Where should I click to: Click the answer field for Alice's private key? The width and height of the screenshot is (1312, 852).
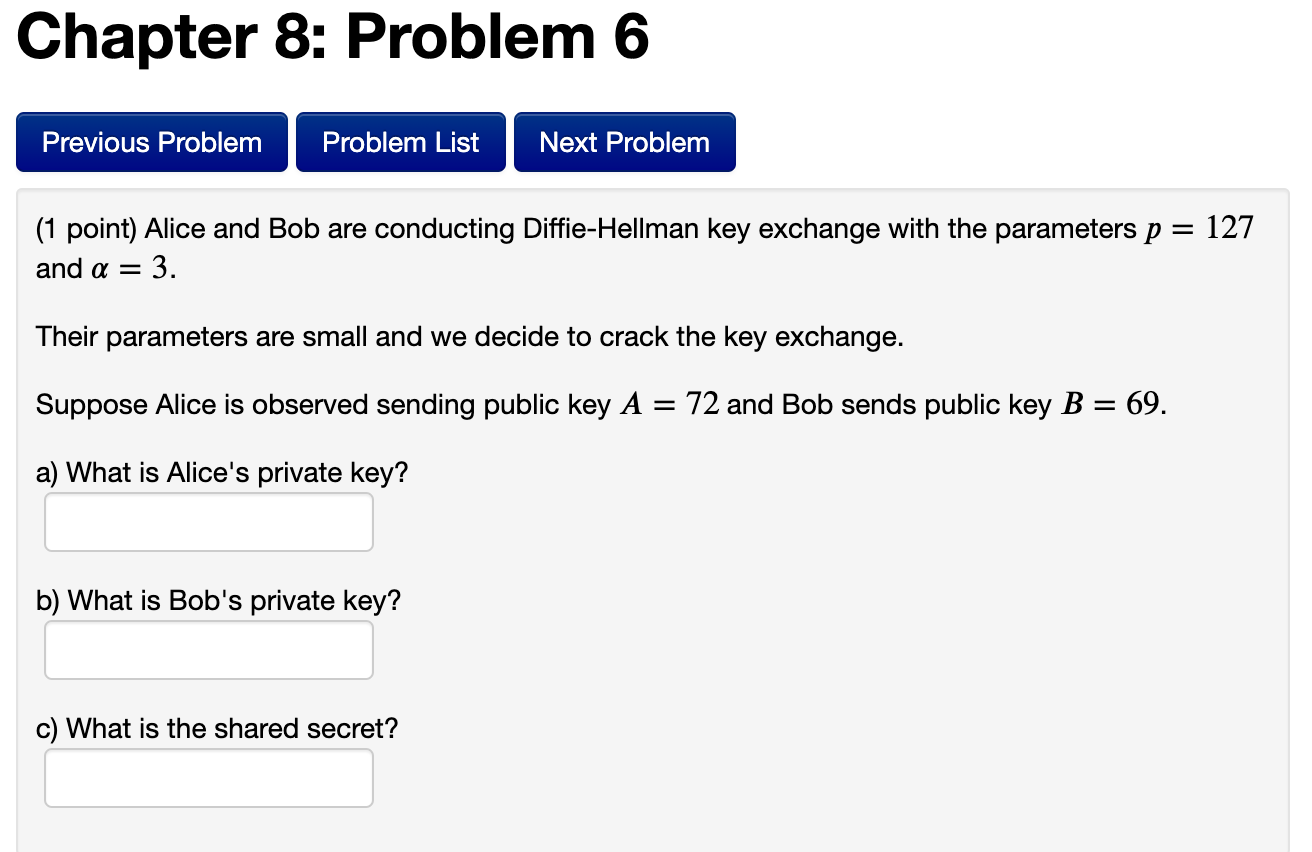point(208,521)
